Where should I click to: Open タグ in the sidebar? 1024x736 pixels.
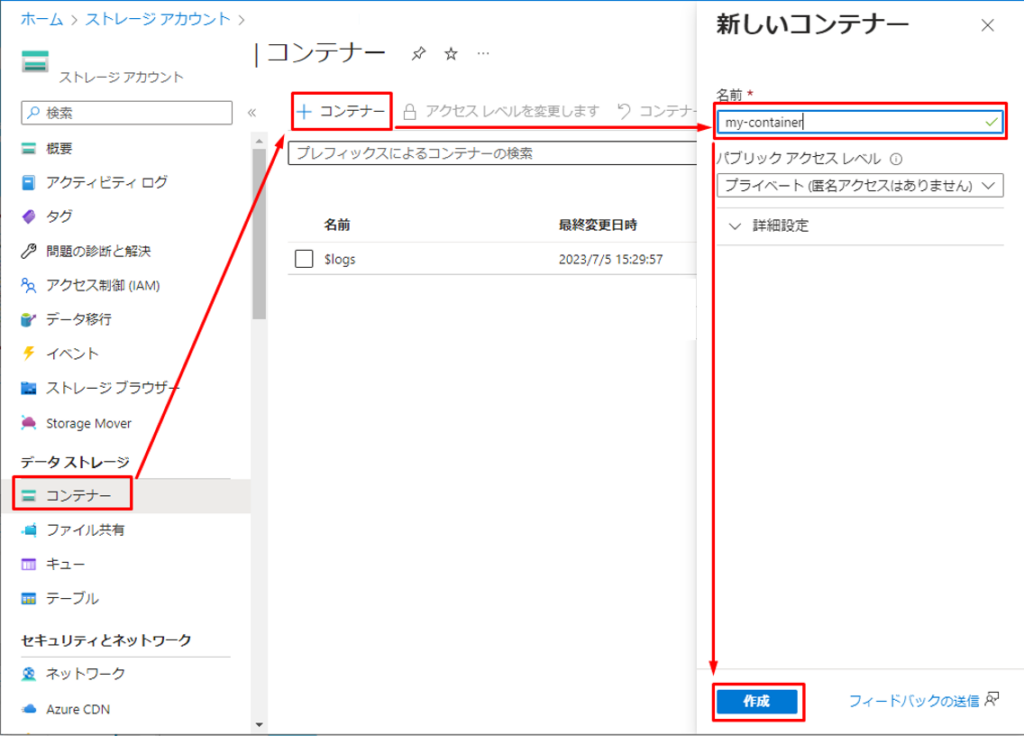[59, 216]
